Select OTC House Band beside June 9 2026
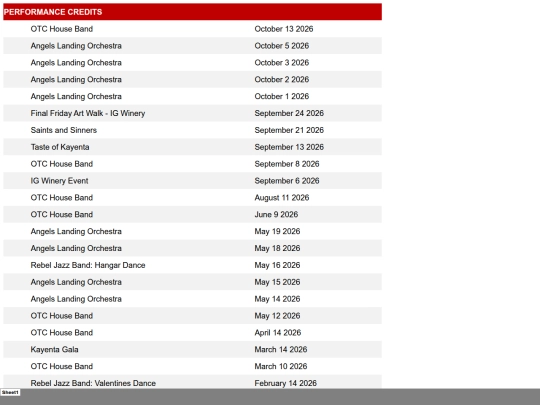This screenshot has height=405, width=540. 62,215
